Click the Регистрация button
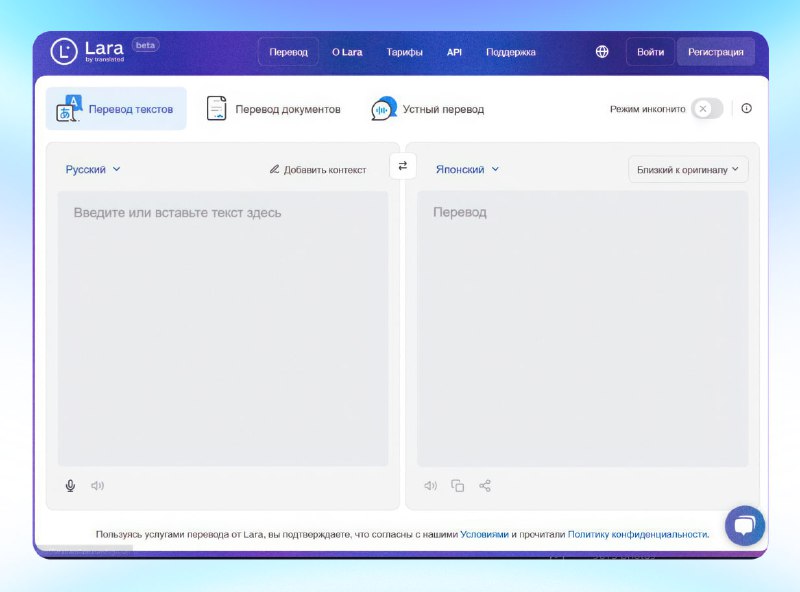Image resolution: width=800 pixels, height=592 pixels. 716,50
